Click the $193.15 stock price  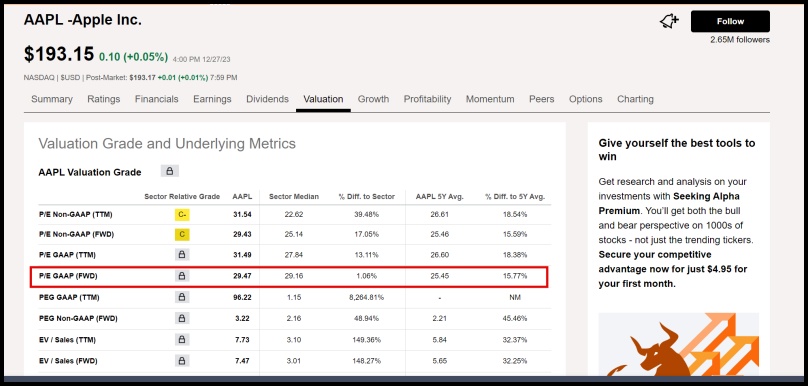(x=59, y=54)
